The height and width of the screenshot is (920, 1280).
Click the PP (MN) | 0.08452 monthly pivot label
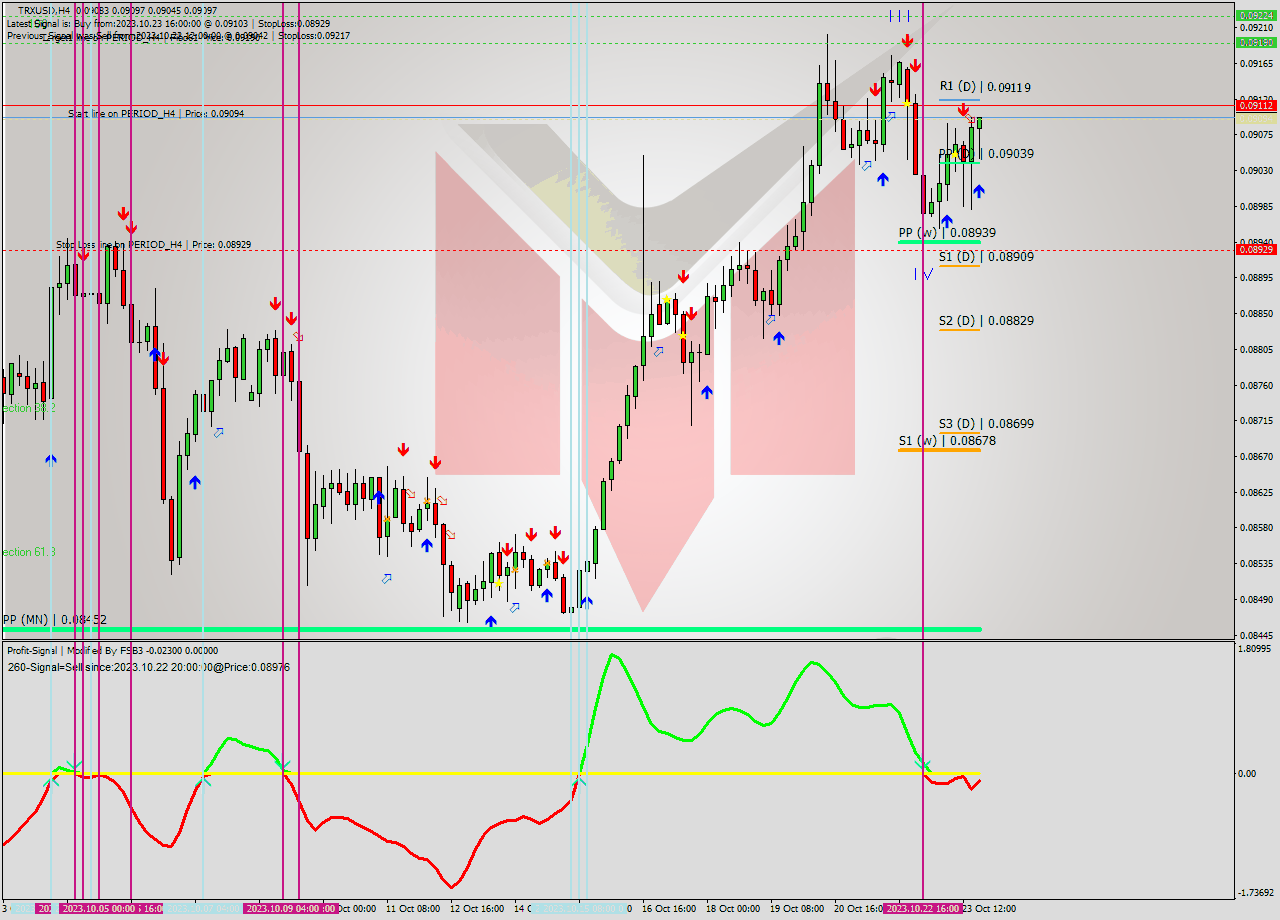pos(55,619)
